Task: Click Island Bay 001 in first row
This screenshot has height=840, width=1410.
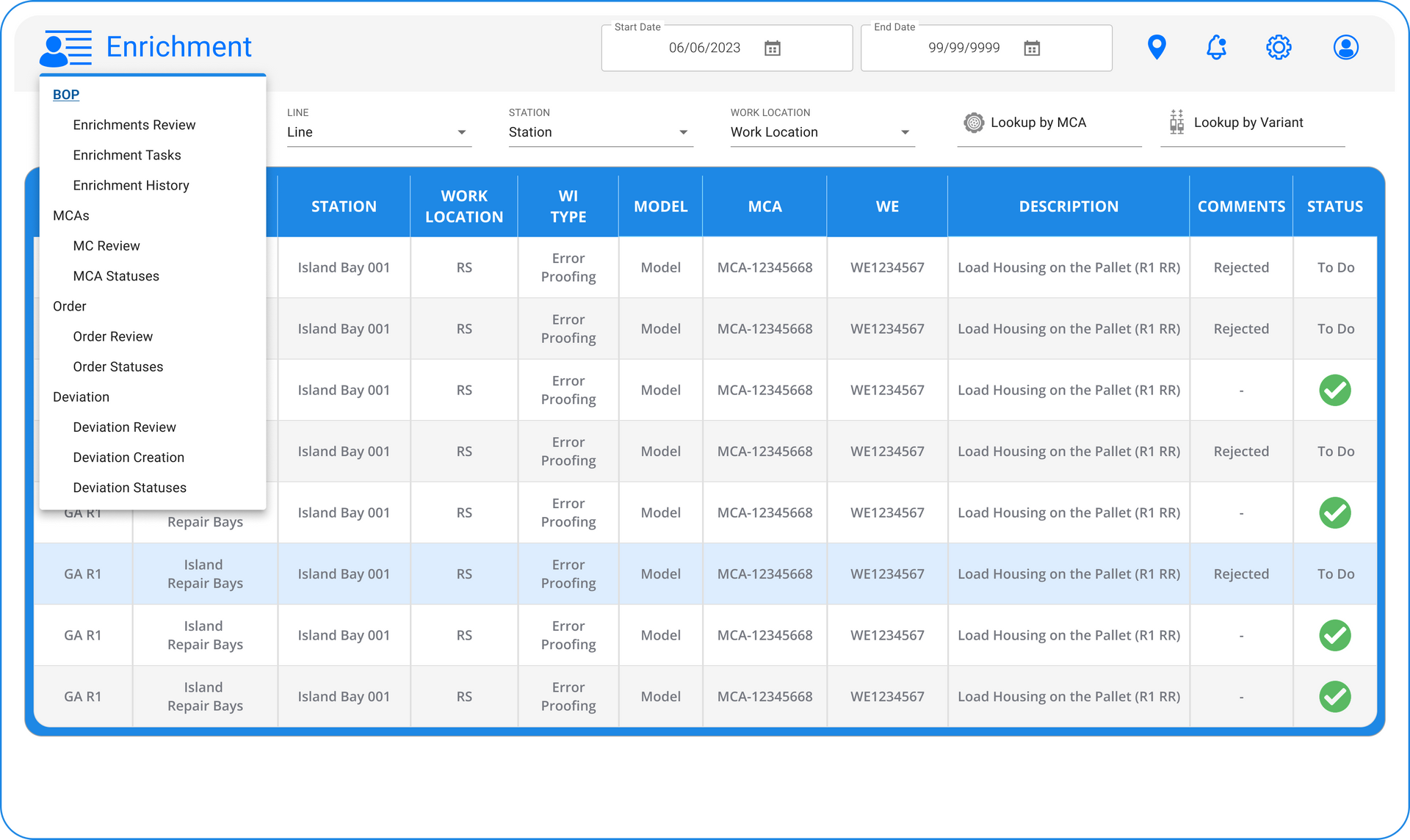Action: click(x=344, y=267)
